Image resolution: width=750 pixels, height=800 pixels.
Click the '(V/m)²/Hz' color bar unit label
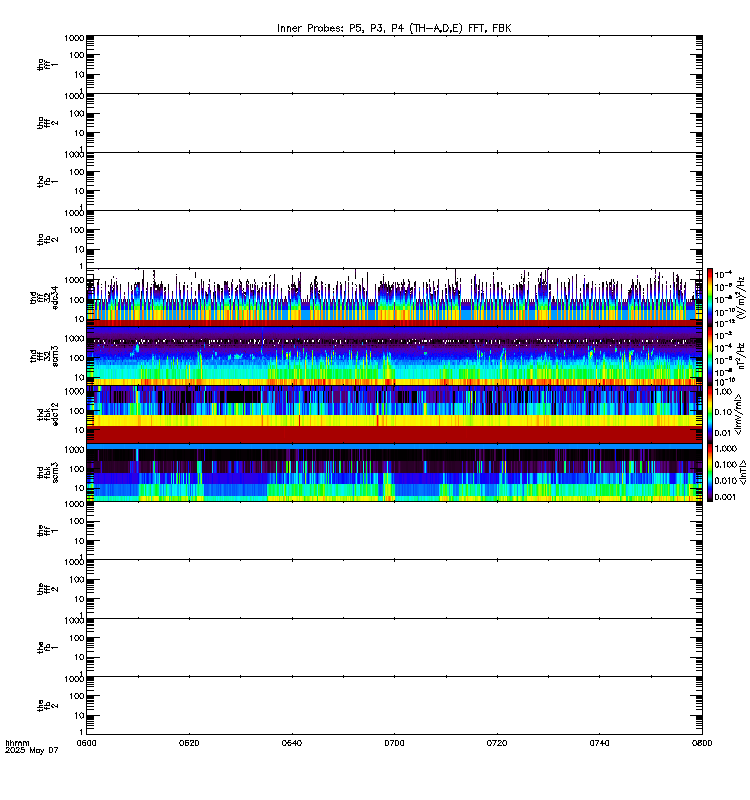click(741, 297)
